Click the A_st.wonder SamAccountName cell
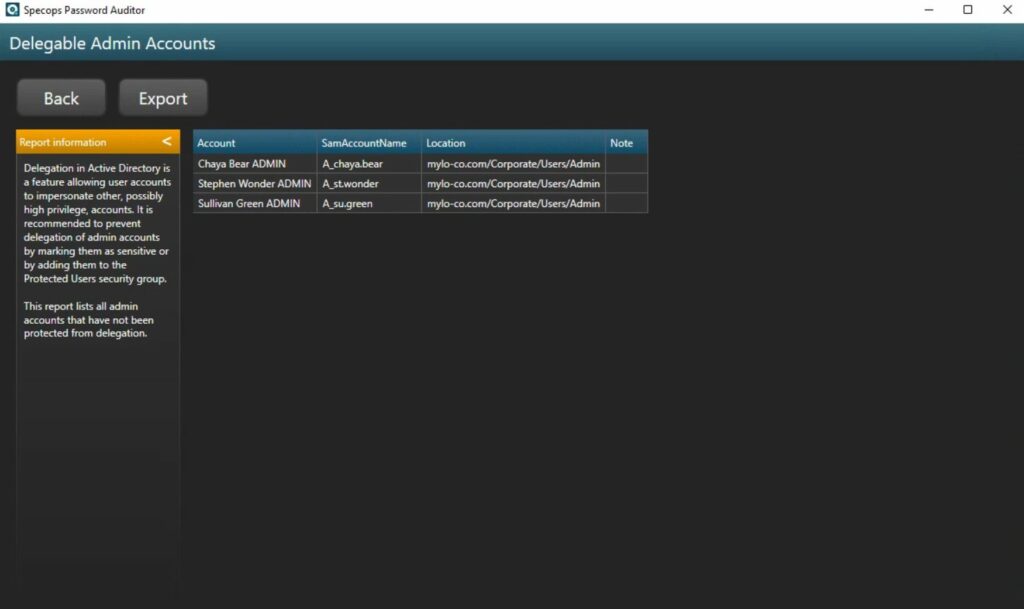1024x609 pixels. [x=369, y=183]
